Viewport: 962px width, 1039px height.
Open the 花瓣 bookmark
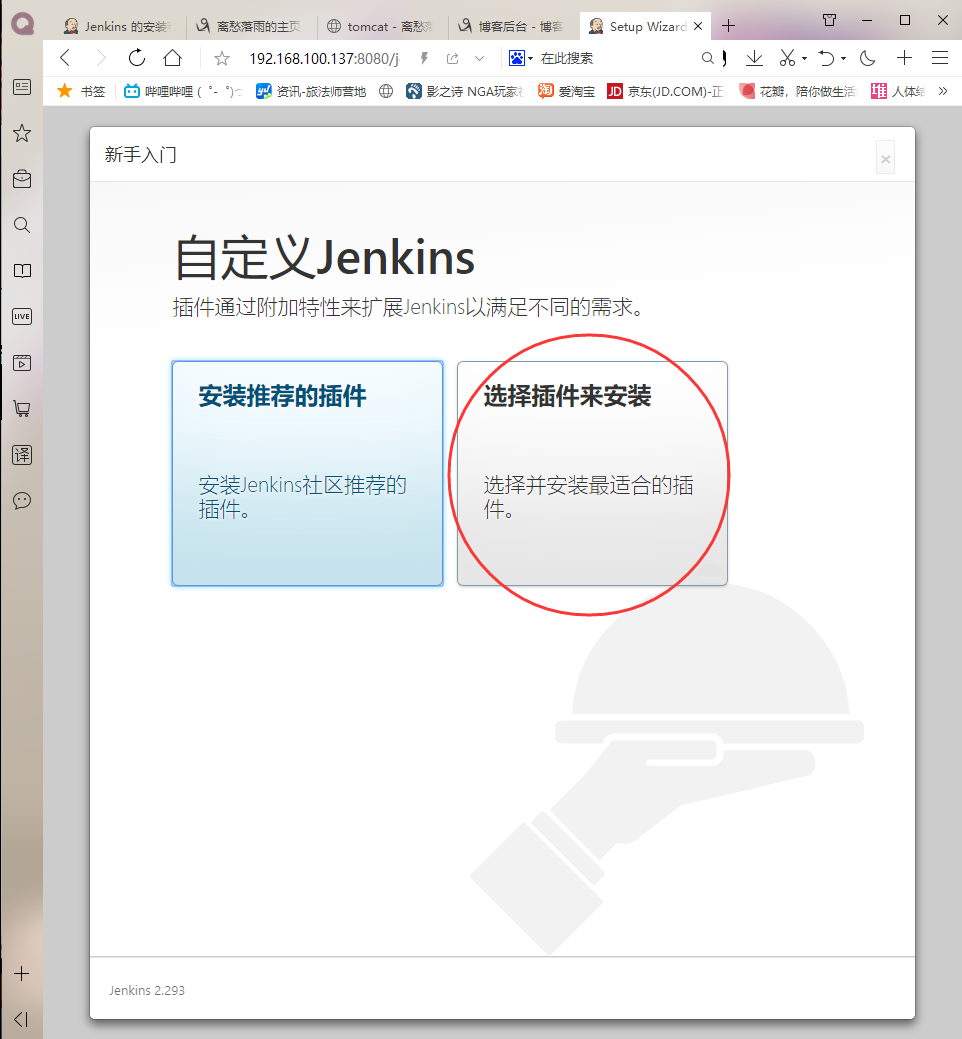[797, 91]
